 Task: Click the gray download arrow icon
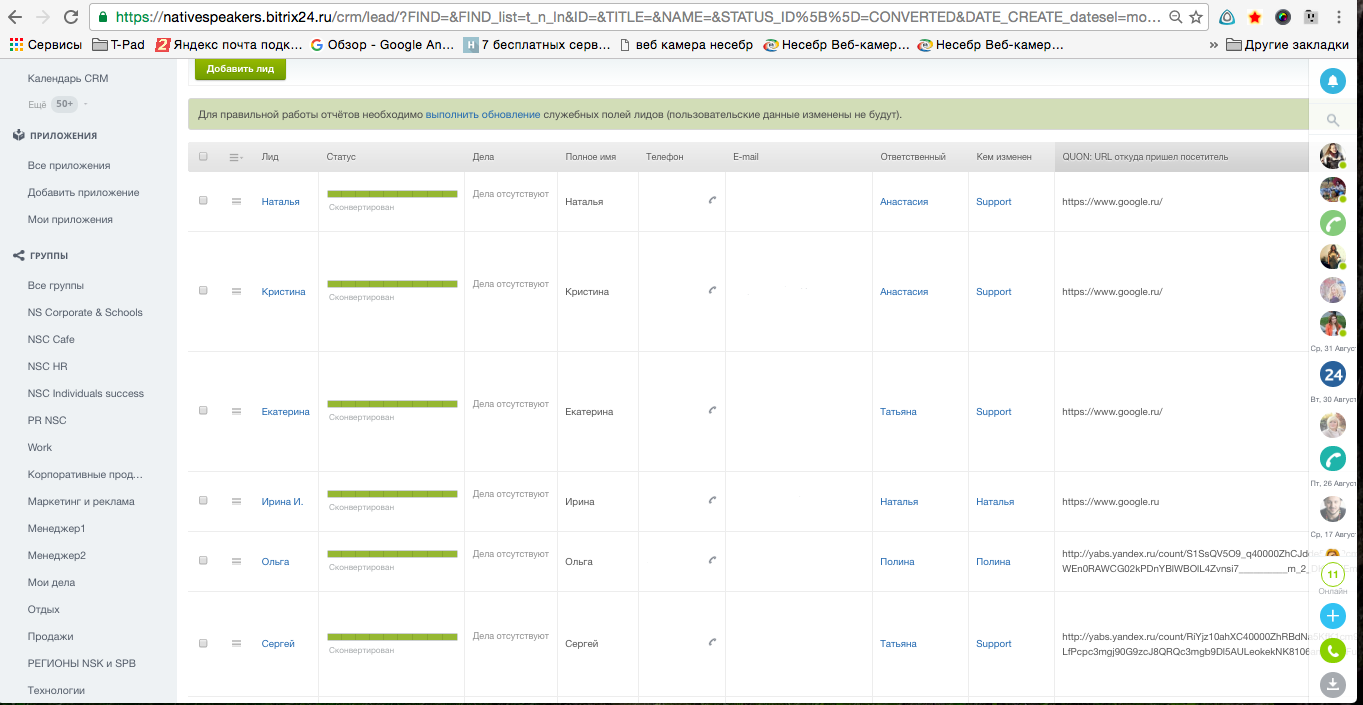click(x=1332, y=685)
